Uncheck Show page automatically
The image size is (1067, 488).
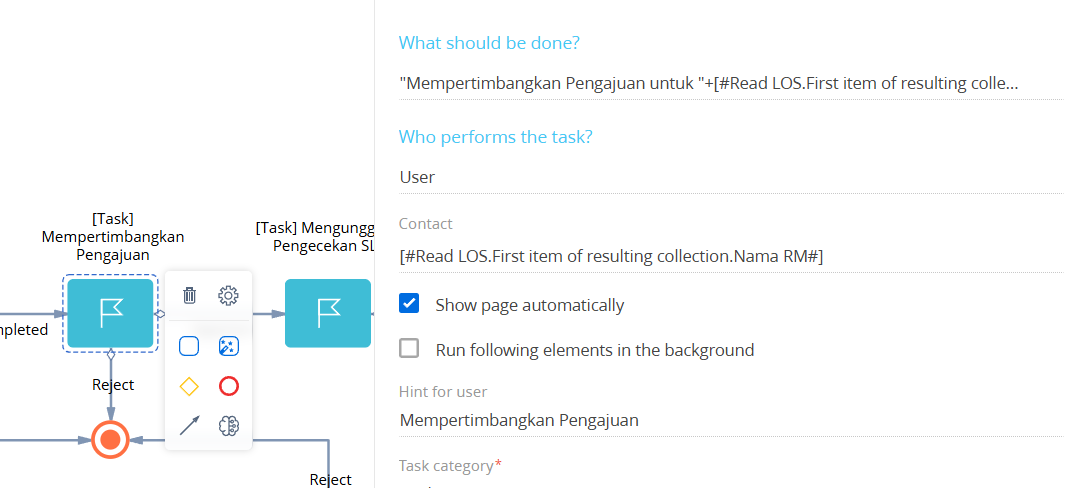(x=409, y=304)
